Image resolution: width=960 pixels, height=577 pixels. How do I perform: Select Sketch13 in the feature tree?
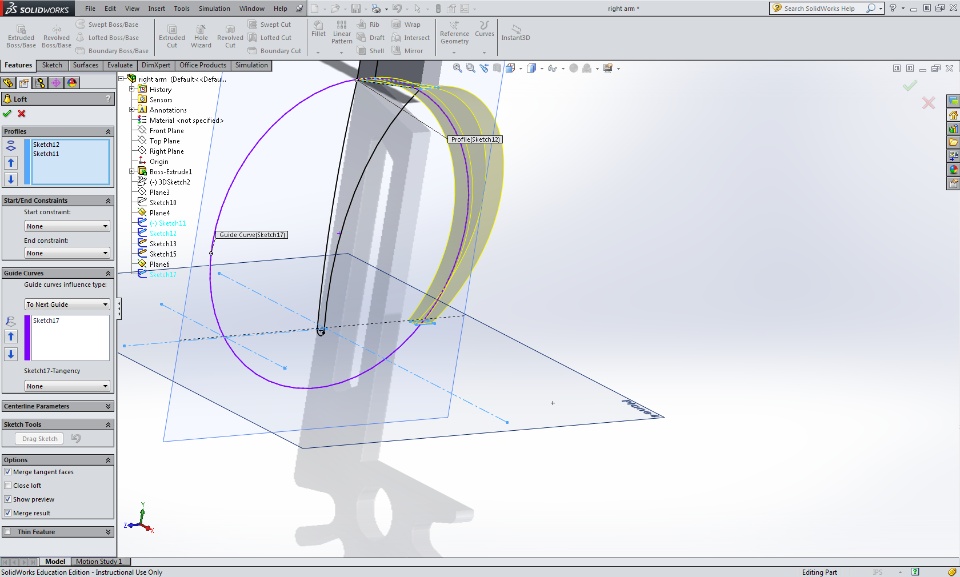click(162, 244)
